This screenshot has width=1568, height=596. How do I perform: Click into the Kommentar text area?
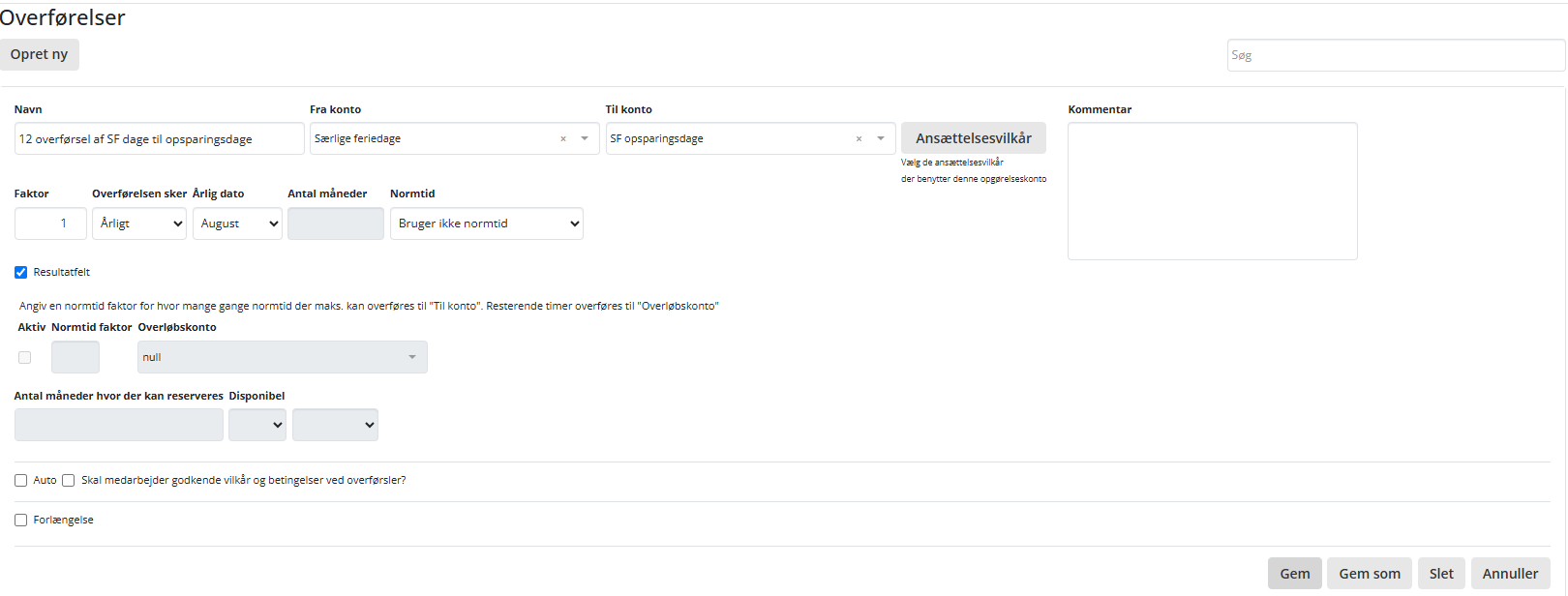(1212, 191)
